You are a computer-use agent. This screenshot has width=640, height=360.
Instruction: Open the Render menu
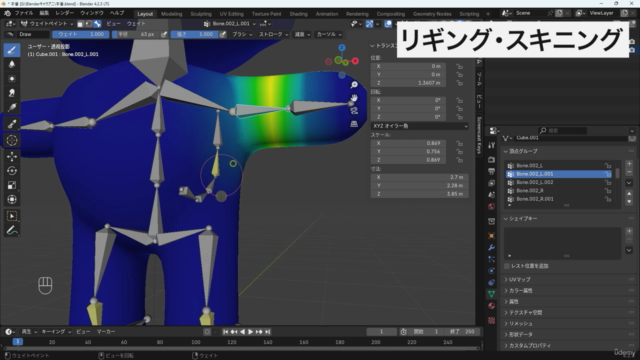pyautogui.click(x=64, y=13)
